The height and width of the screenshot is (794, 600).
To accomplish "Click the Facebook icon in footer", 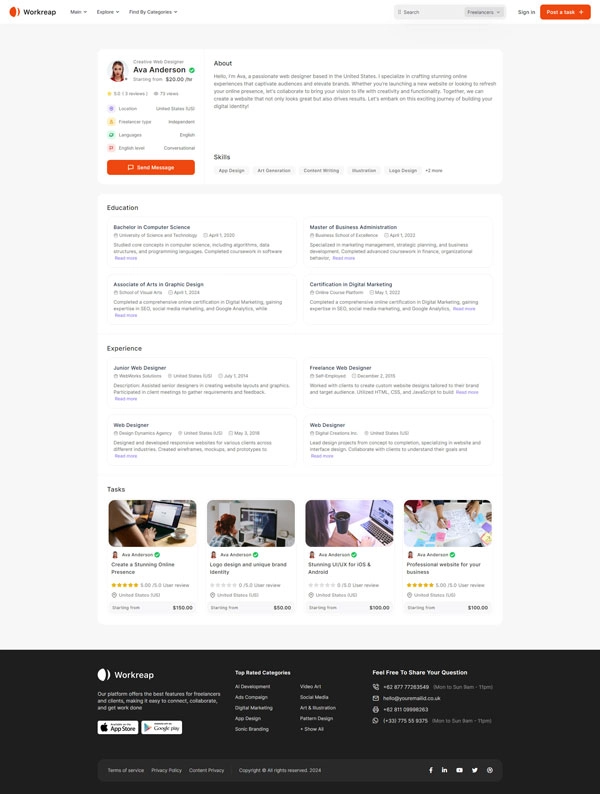I will click(431, 770).
